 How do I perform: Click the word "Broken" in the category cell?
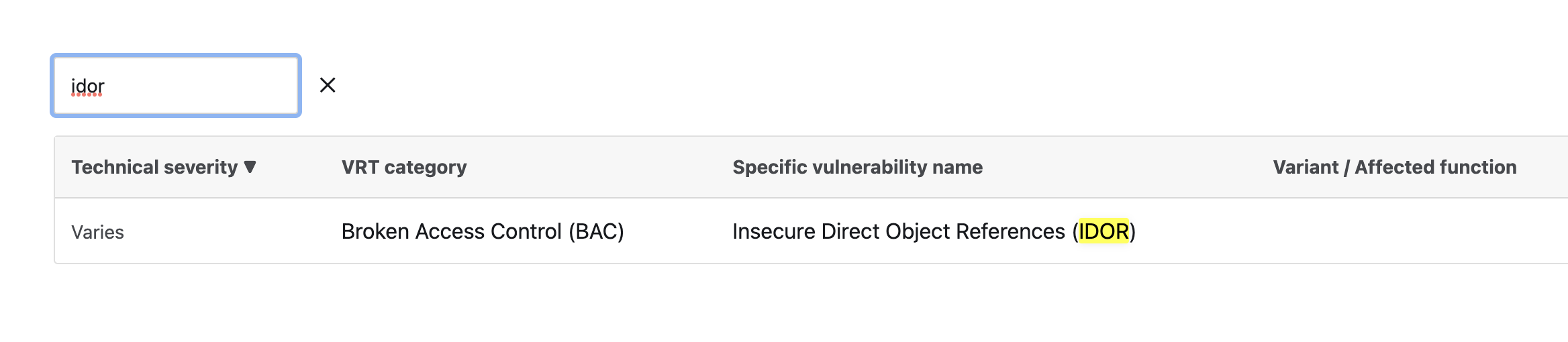tap(375, 231)
